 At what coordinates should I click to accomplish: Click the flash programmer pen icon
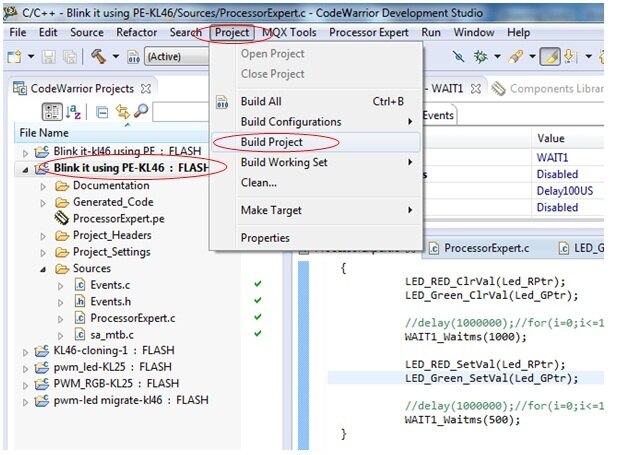click(515, 57)
